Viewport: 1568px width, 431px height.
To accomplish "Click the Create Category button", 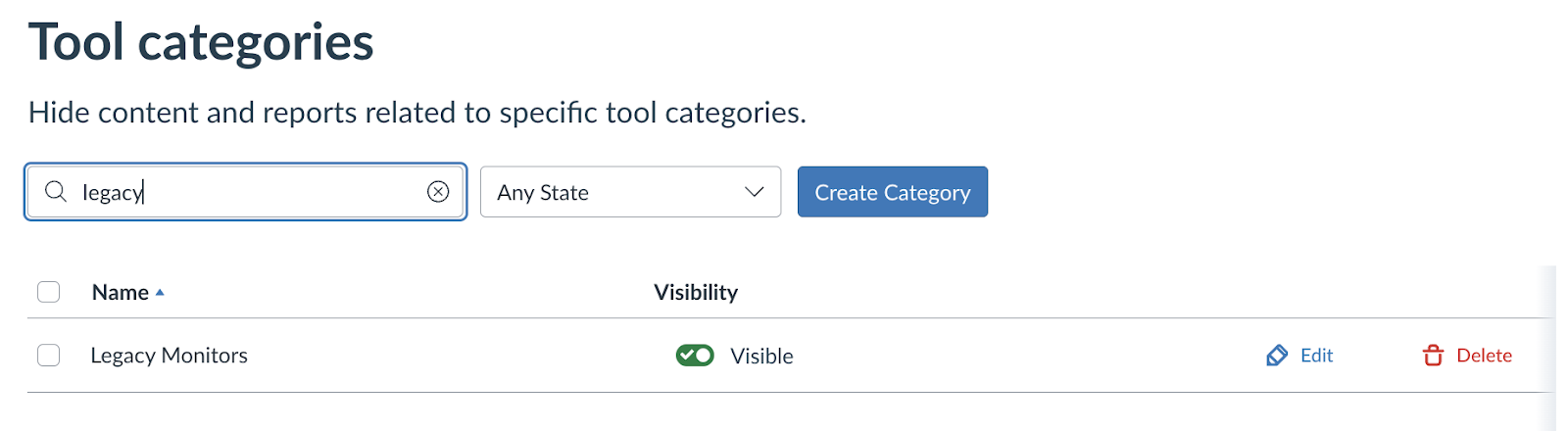I will [892, 192].
